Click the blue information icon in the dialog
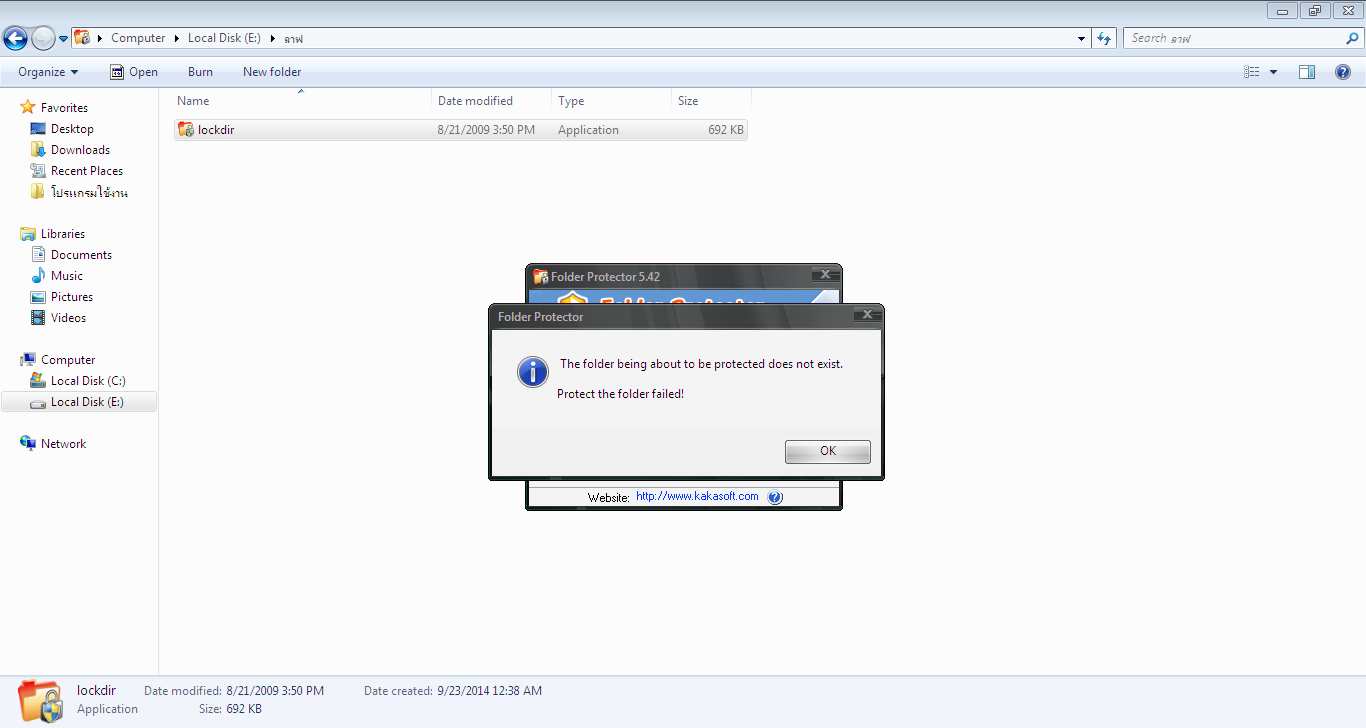1366x728 pixels. pos(532,372)
